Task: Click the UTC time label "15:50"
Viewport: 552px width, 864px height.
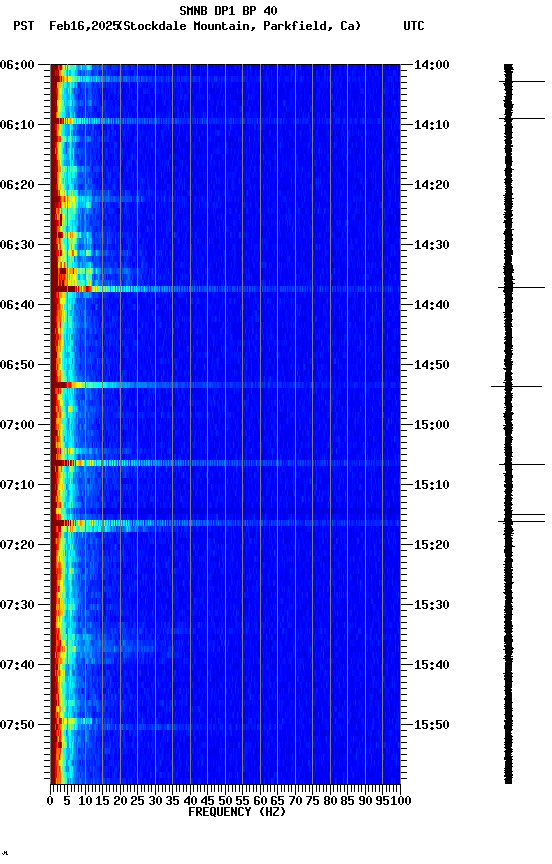Action: click(431, 726)
